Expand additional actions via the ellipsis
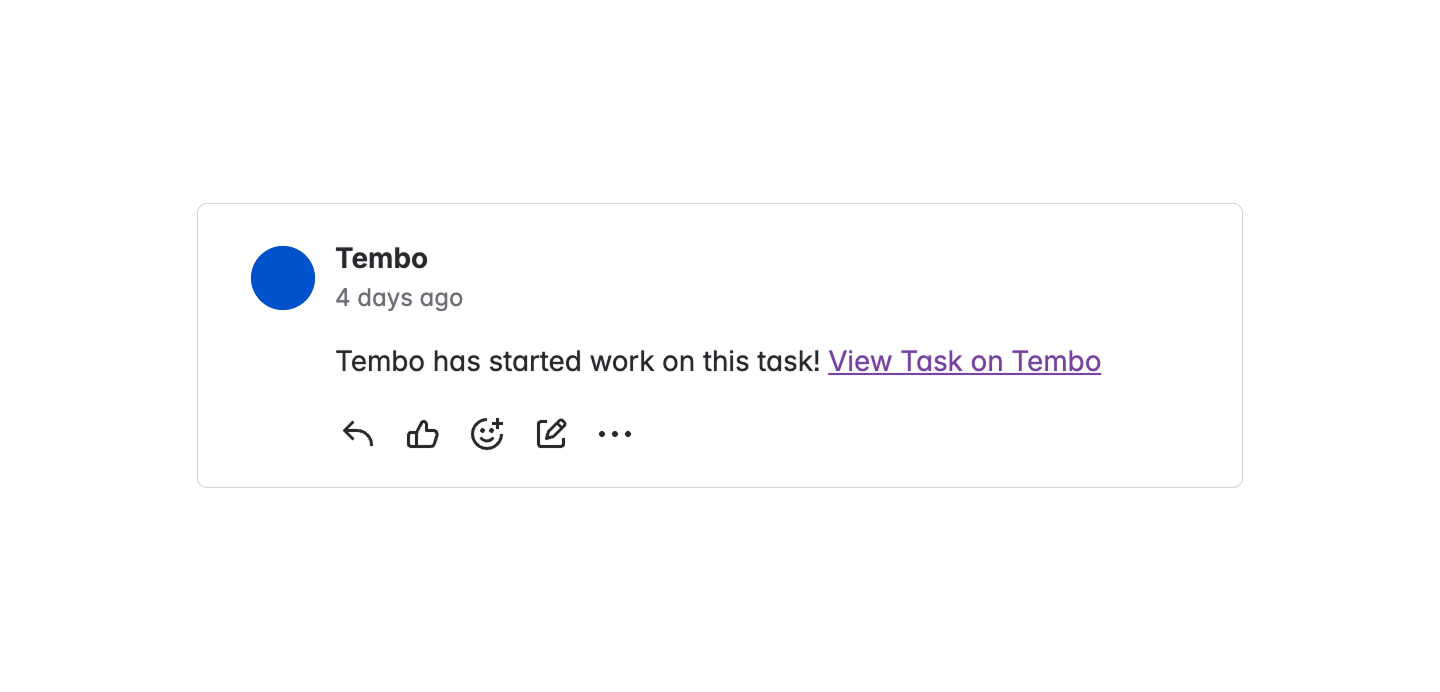1440x692 pixels. [x=615, y=433]
